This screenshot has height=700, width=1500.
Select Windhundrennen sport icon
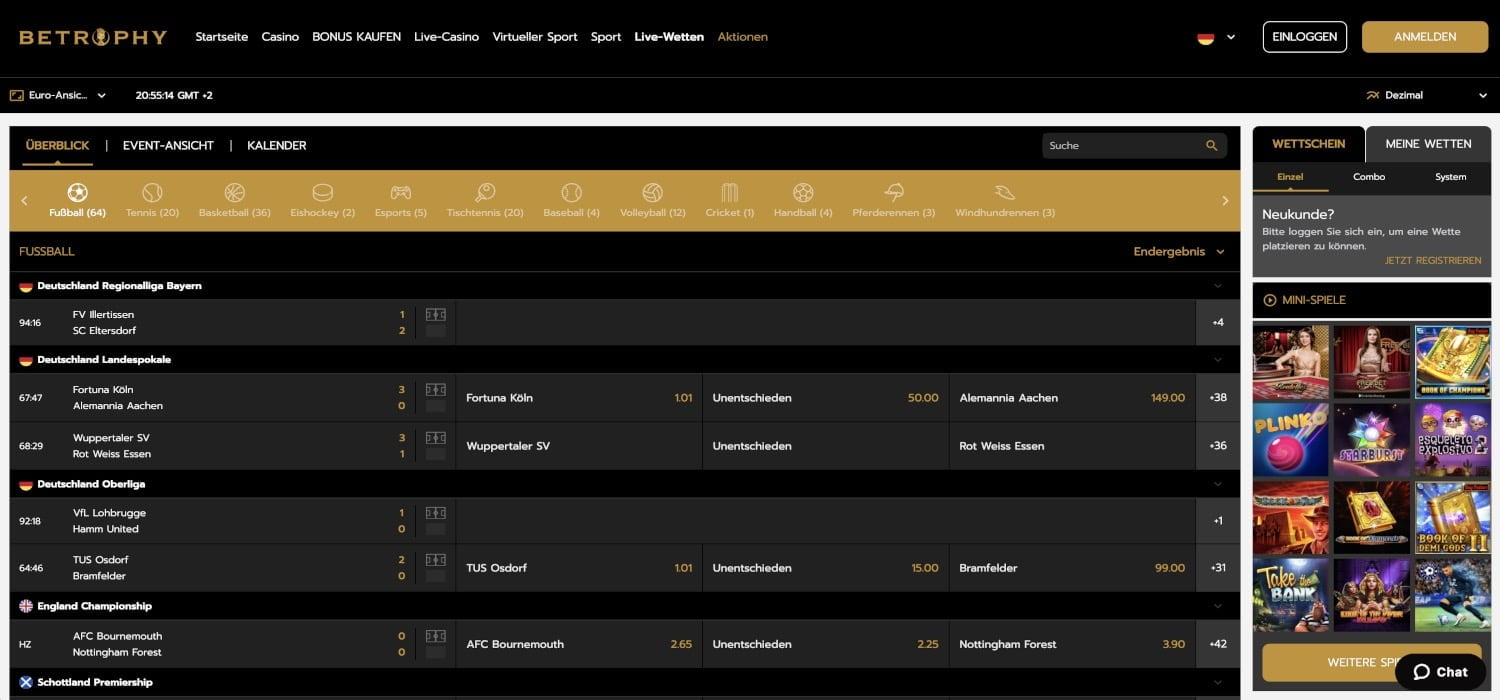coord(1005,192)
